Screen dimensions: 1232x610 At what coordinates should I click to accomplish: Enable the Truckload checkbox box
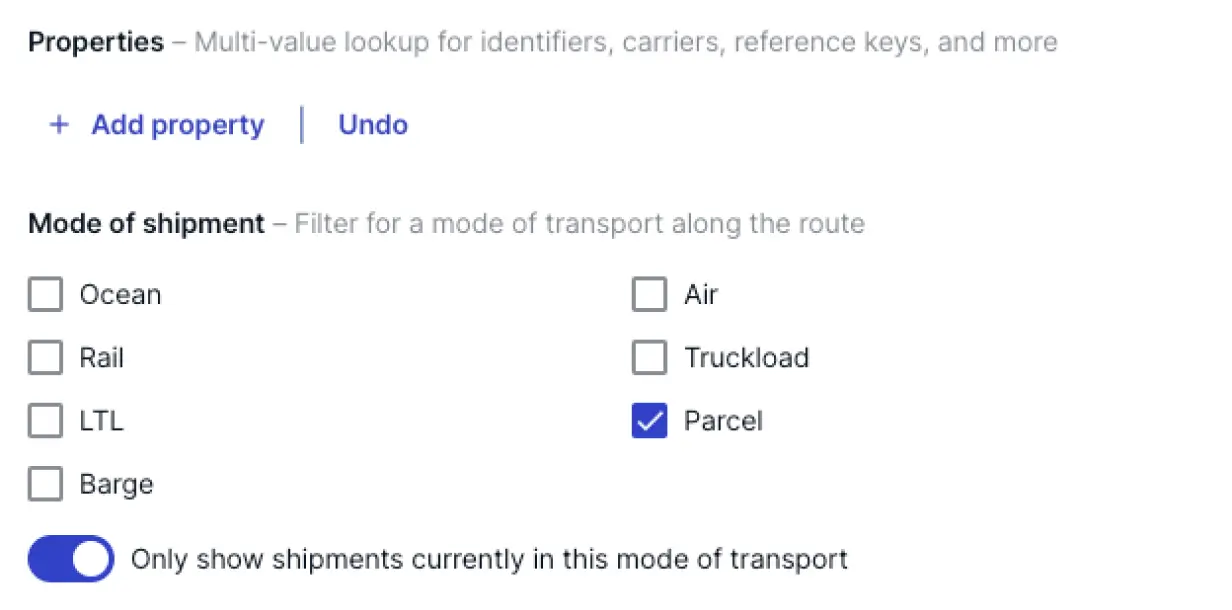(649, 358)
